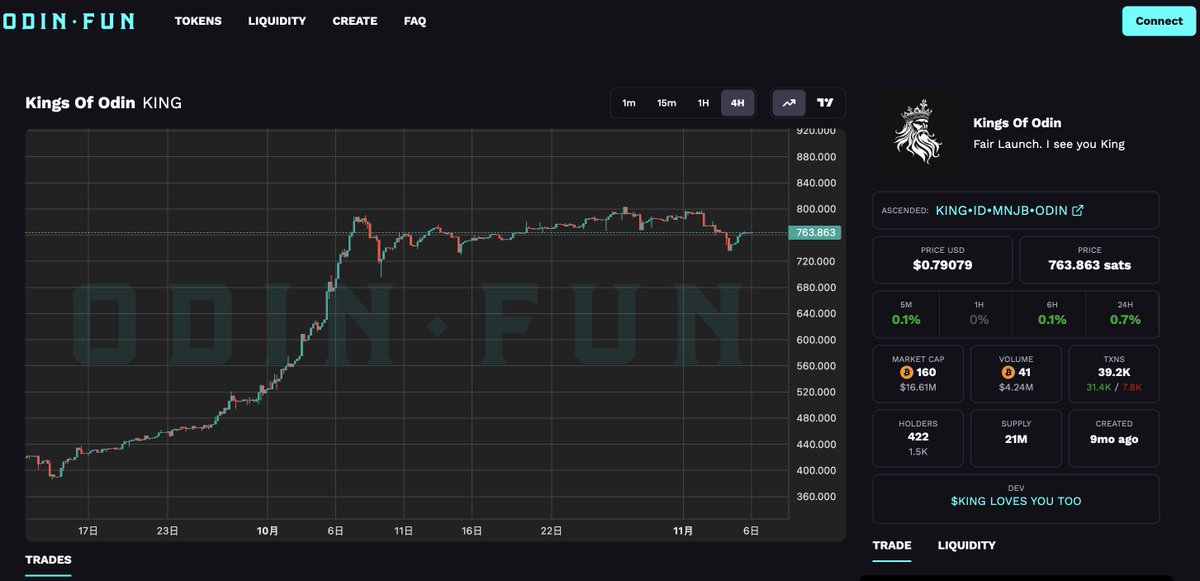Image resolution: width=1200 pixels, height=581 pixels.
Task: Select the 6H change cell
Action: (x=1052, y=313)
